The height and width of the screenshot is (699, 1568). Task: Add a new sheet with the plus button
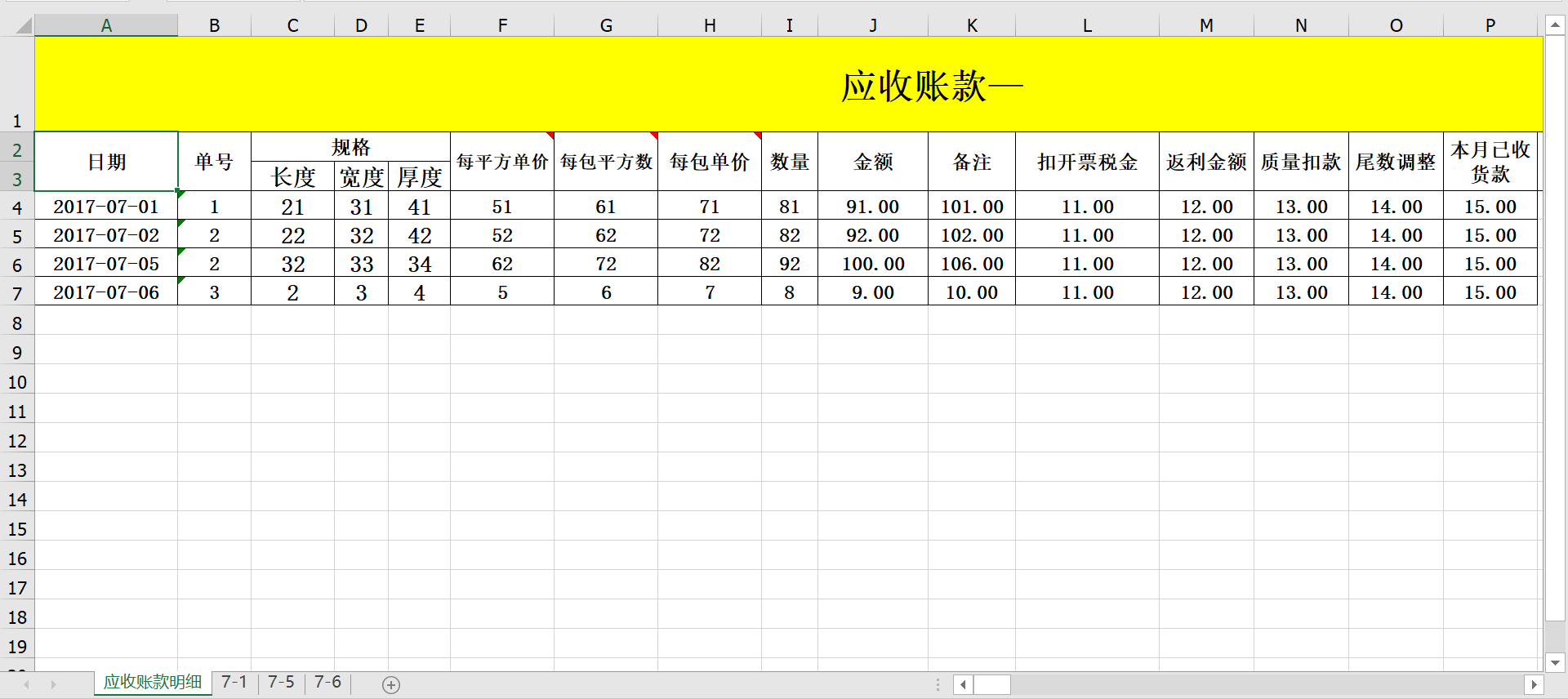pyautogui.click(x=391, y=685)
